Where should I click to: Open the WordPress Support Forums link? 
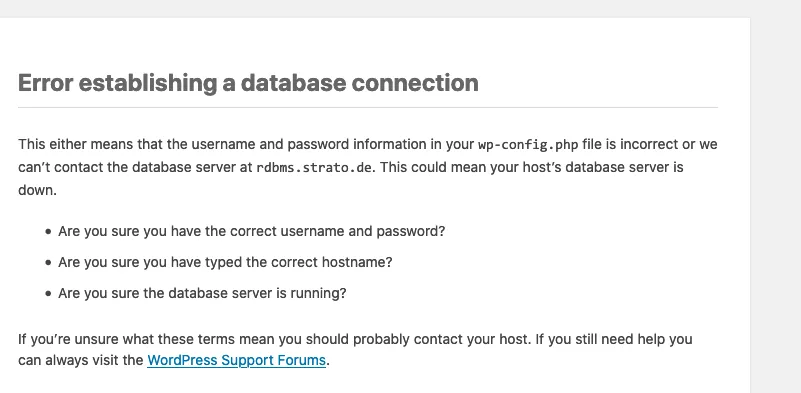(237, 360)
